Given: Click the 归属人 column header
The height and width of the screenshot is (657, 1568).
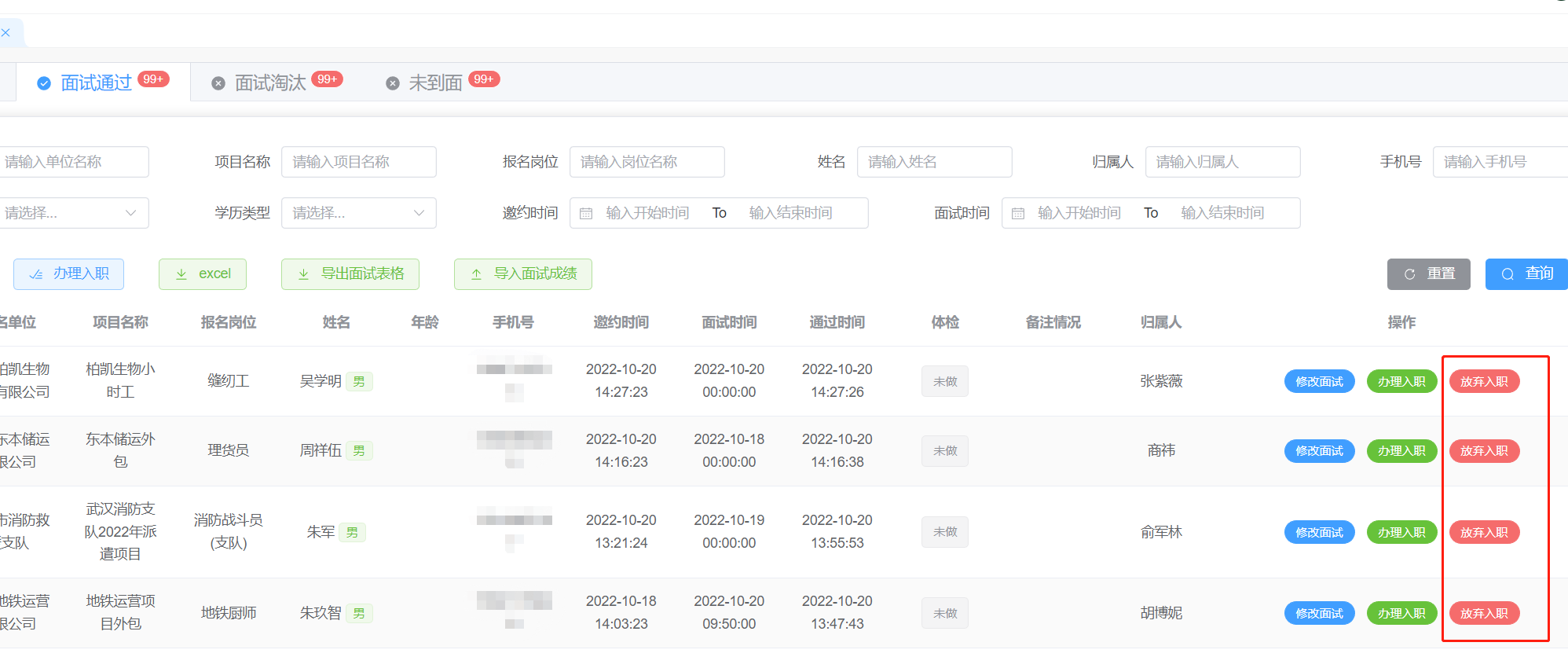Looking at the screenshot, I should click(1161, 322).
